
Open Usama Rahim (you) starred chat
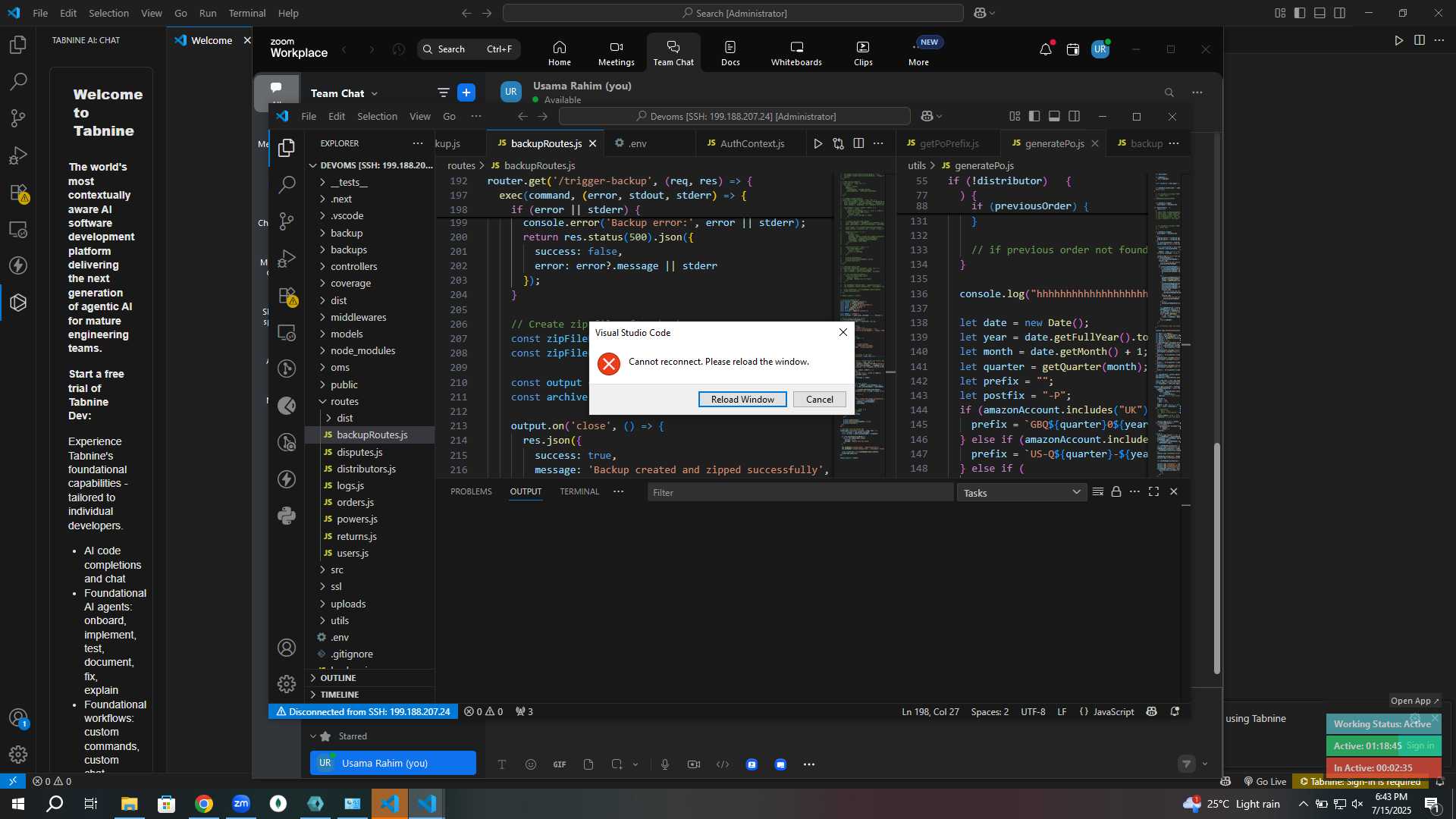click(x=393, y=764)
